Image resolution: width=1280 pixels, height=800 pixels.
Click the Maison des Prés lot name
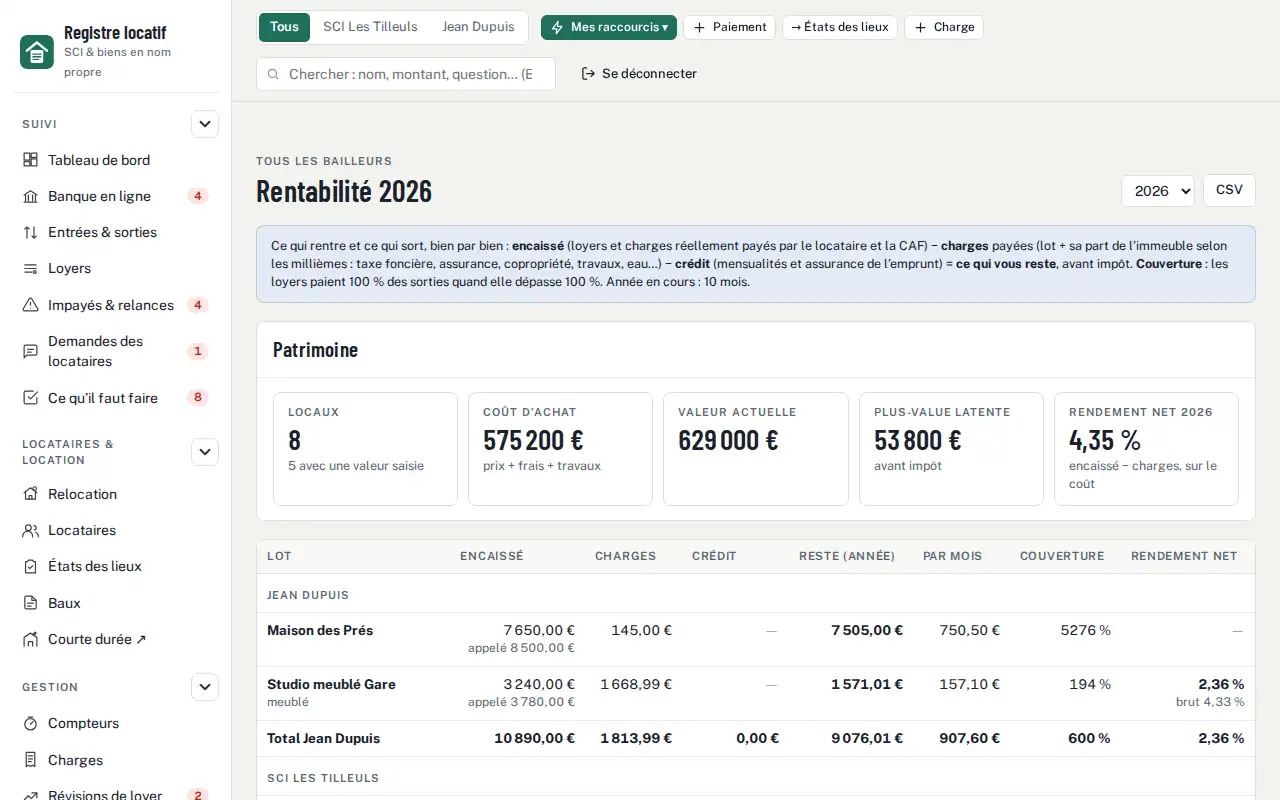(320, 630)
